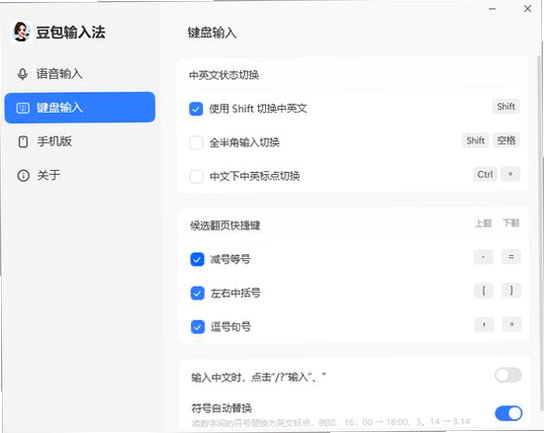Click the left bracket key badge
The width and height of the screenshot is (544, 433).
484,290
